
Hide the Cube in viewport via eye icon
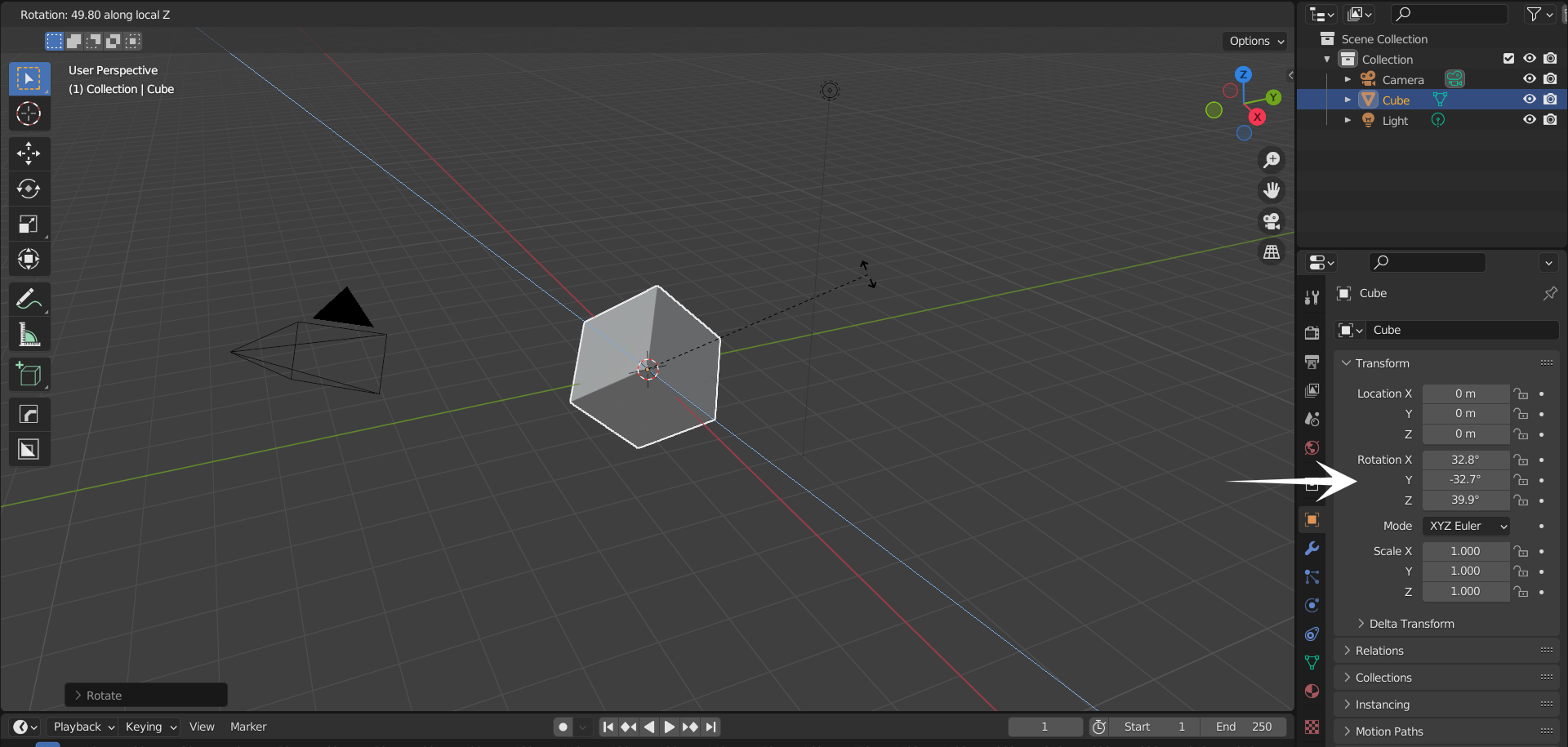(1530, 100)
